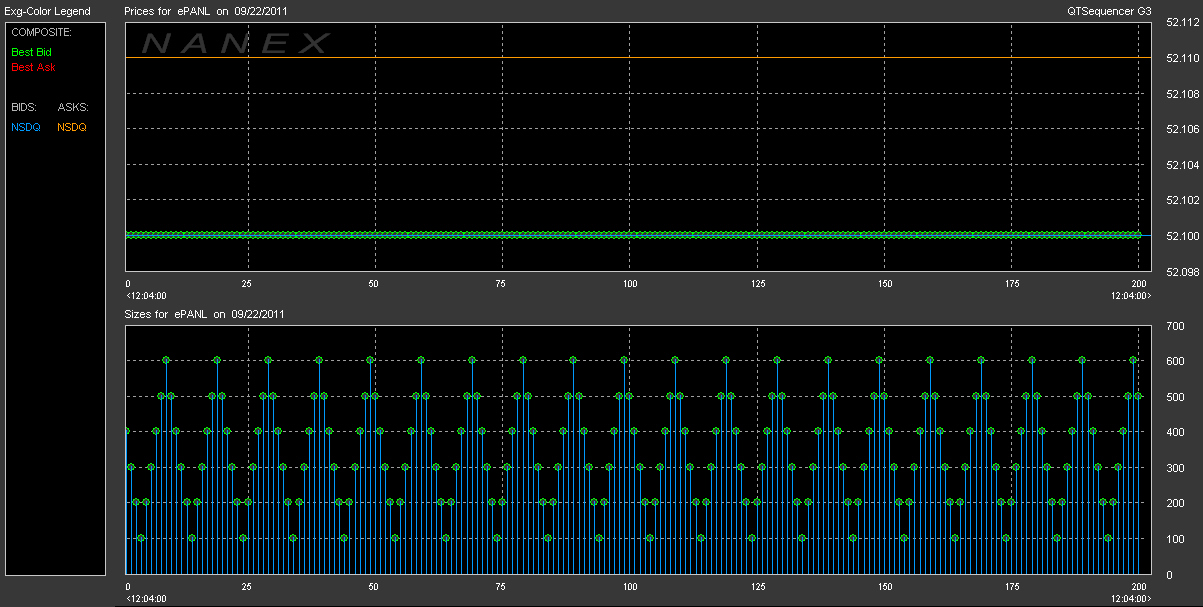
Task: Click the 100 tick under Sizes chart
Action: click(x=630, y=587)
